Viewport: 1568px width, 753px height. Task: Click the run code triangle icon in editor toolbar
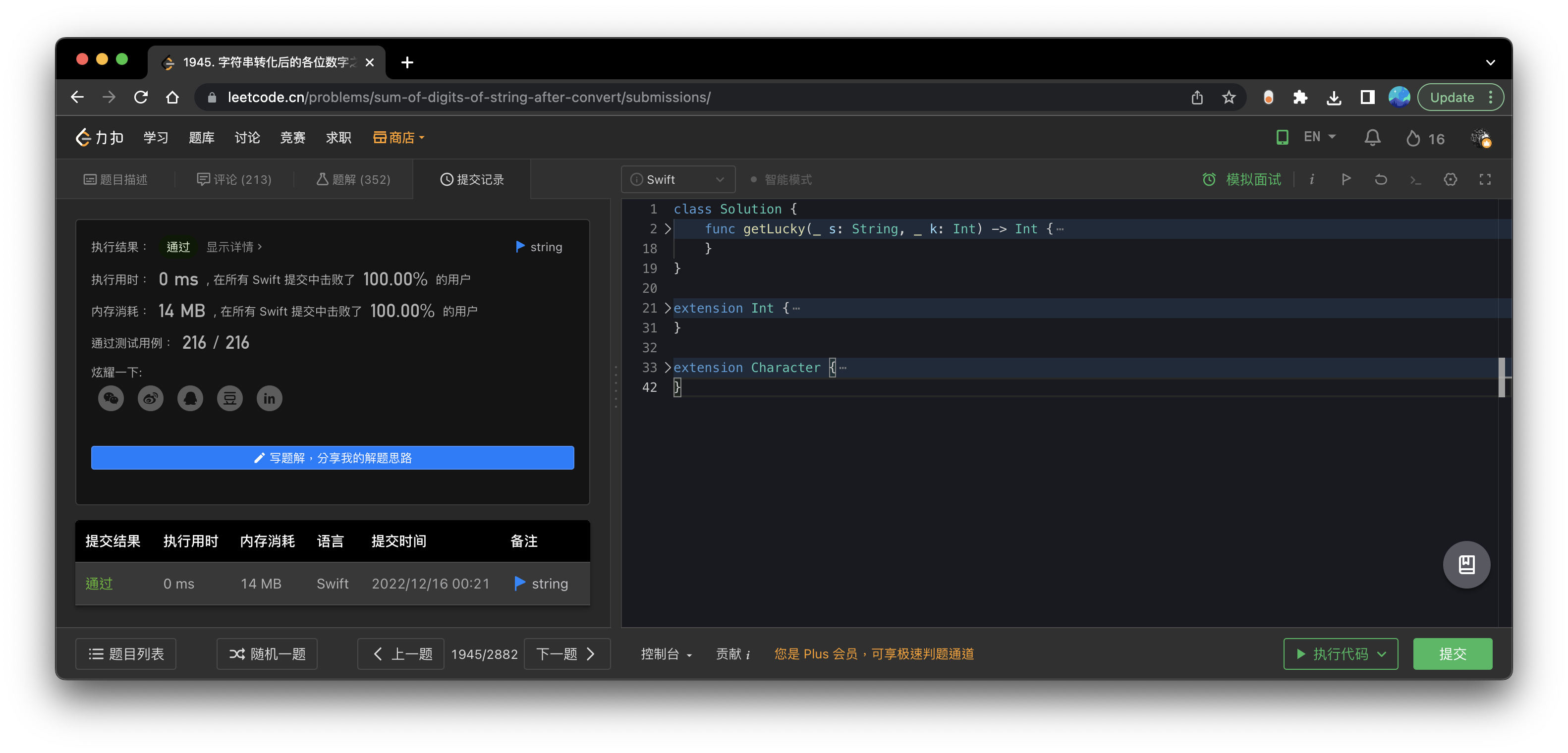(x=1346, y=179)
